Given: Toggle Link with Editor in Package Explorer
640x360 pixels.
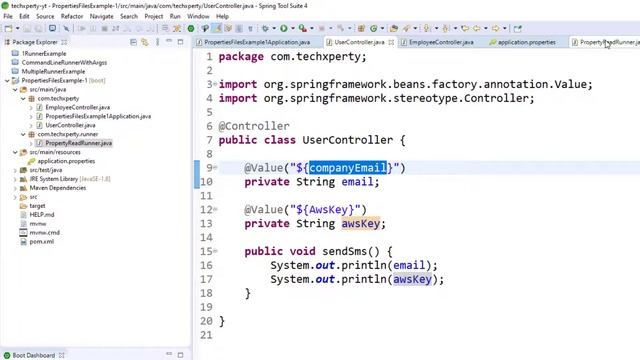Looking at the screenshot, I should click(145, 42).
